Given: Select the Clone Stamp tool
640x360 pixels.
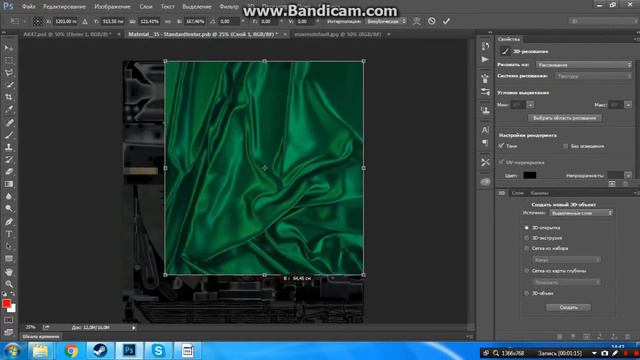Looking at the screenshot, I should coord(9,147).
